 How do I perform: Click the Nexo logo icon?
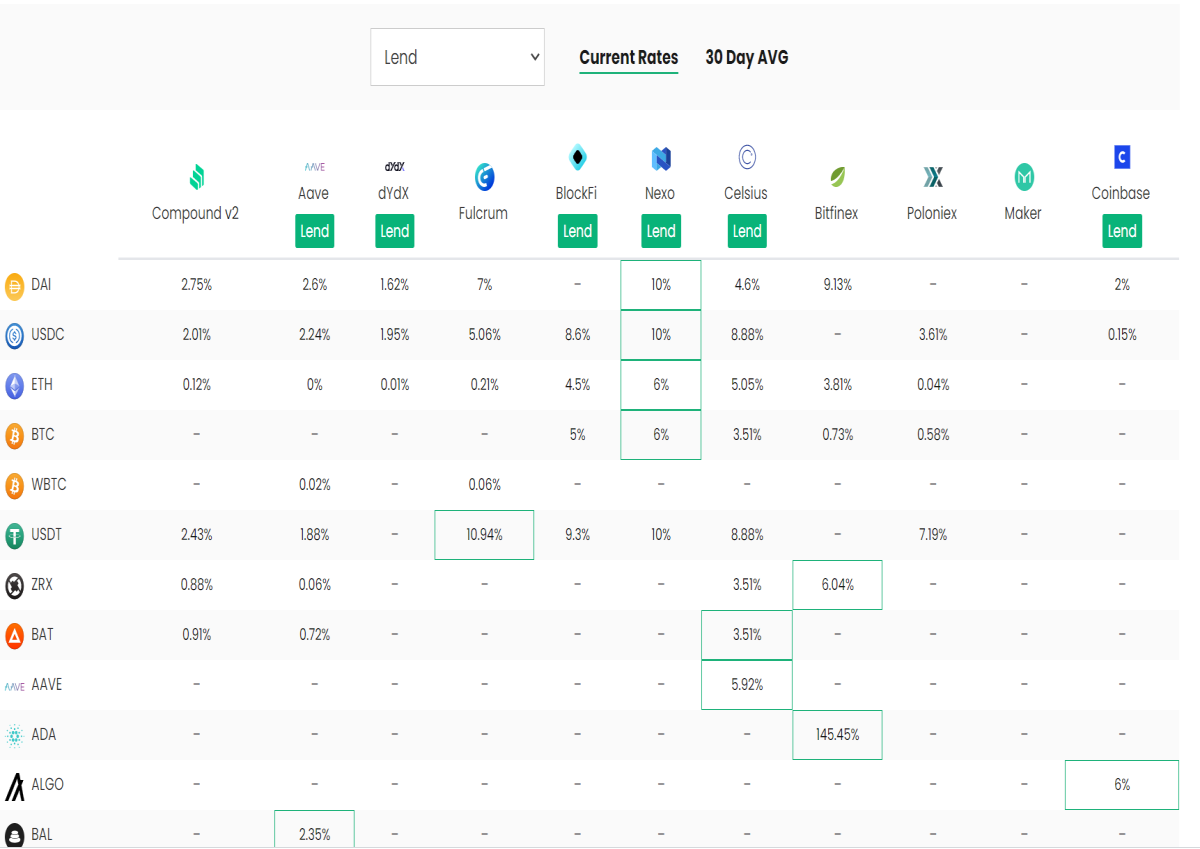[660, 158]
